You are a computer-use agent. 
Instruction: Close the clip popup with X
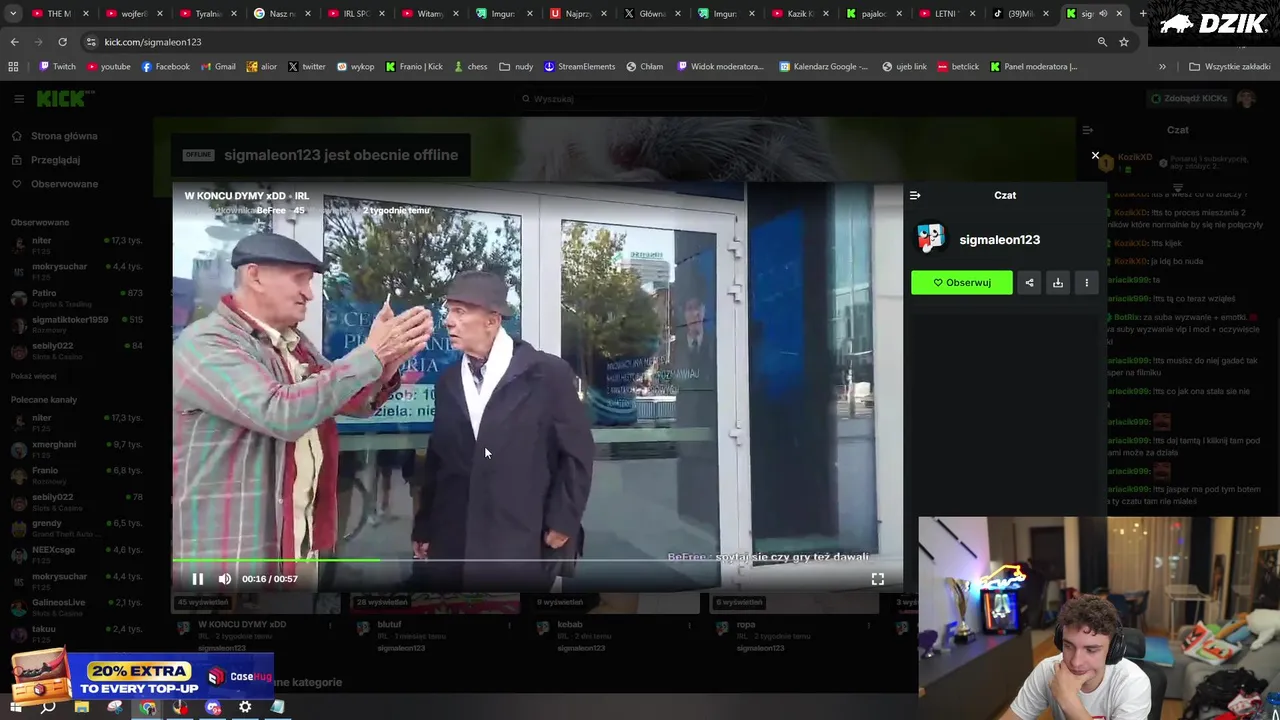(1095, 156)
